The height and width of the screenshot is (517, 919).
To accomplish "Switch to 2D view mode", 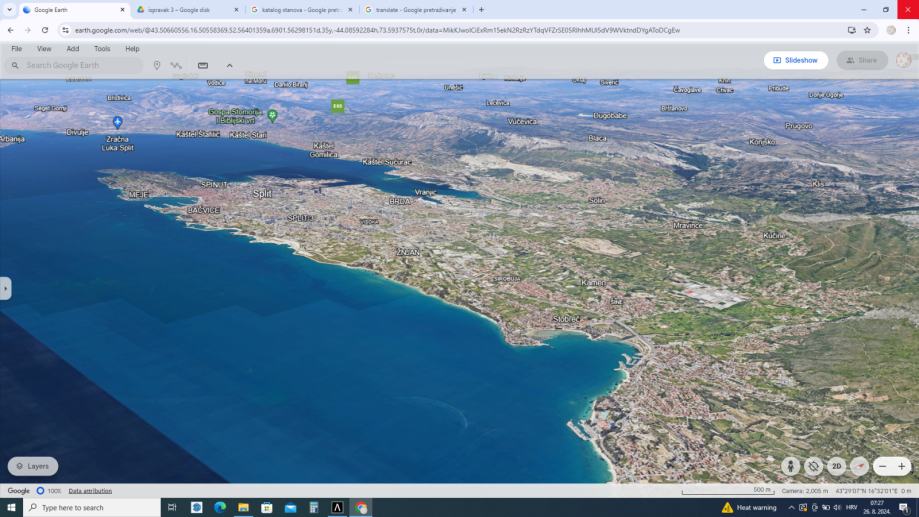I will [x=836, y=466].
